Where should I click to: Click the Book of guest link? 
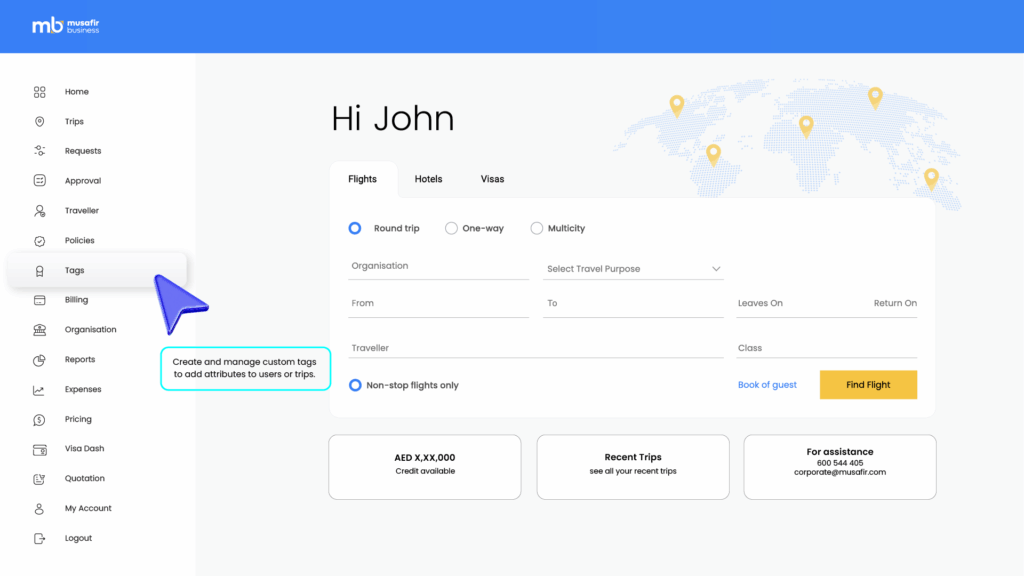click(x=767, y=385)
